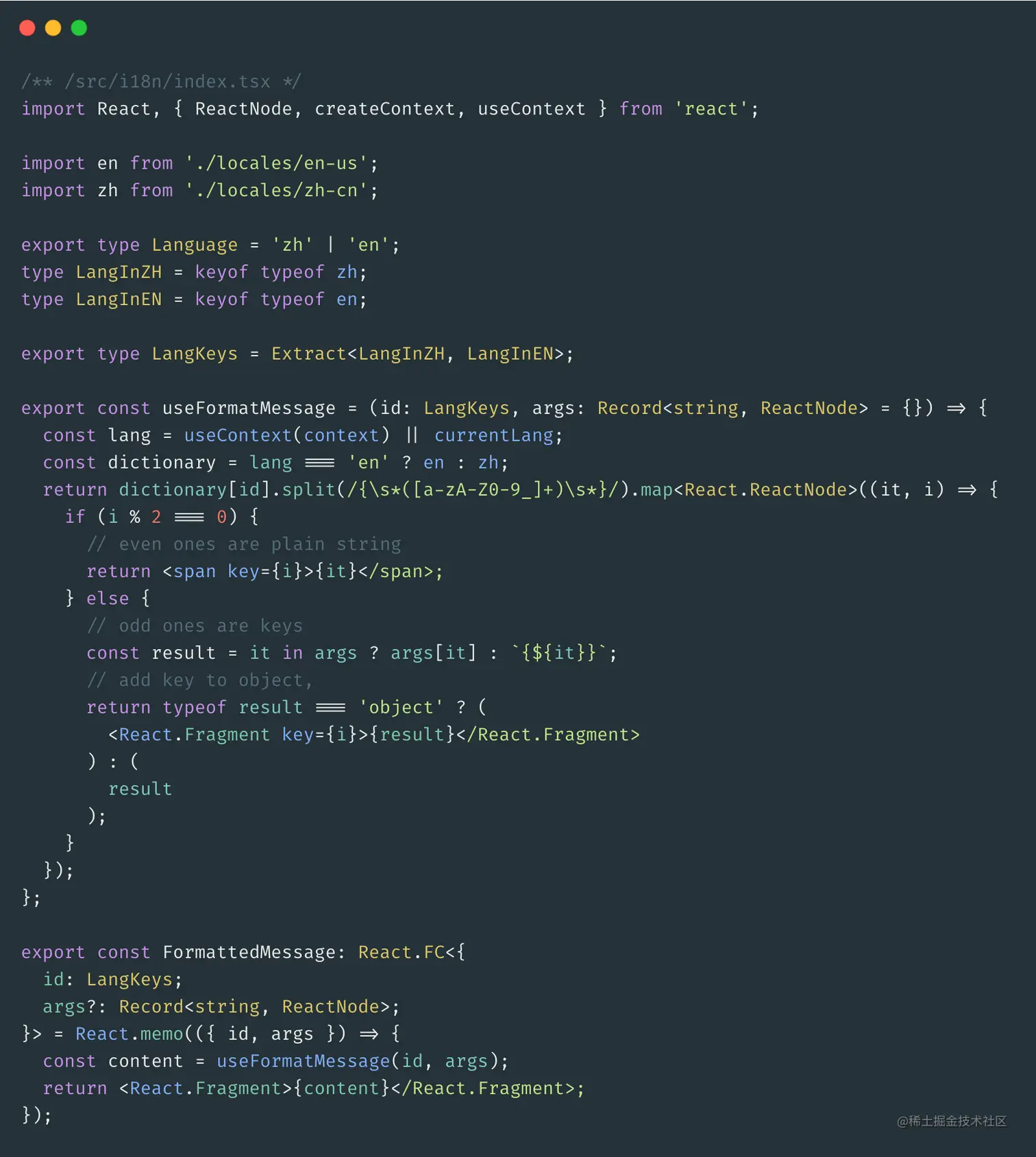Click the yellow minimize window dot
This screenshot has width=1036, height=1157.
coord(53,28)
